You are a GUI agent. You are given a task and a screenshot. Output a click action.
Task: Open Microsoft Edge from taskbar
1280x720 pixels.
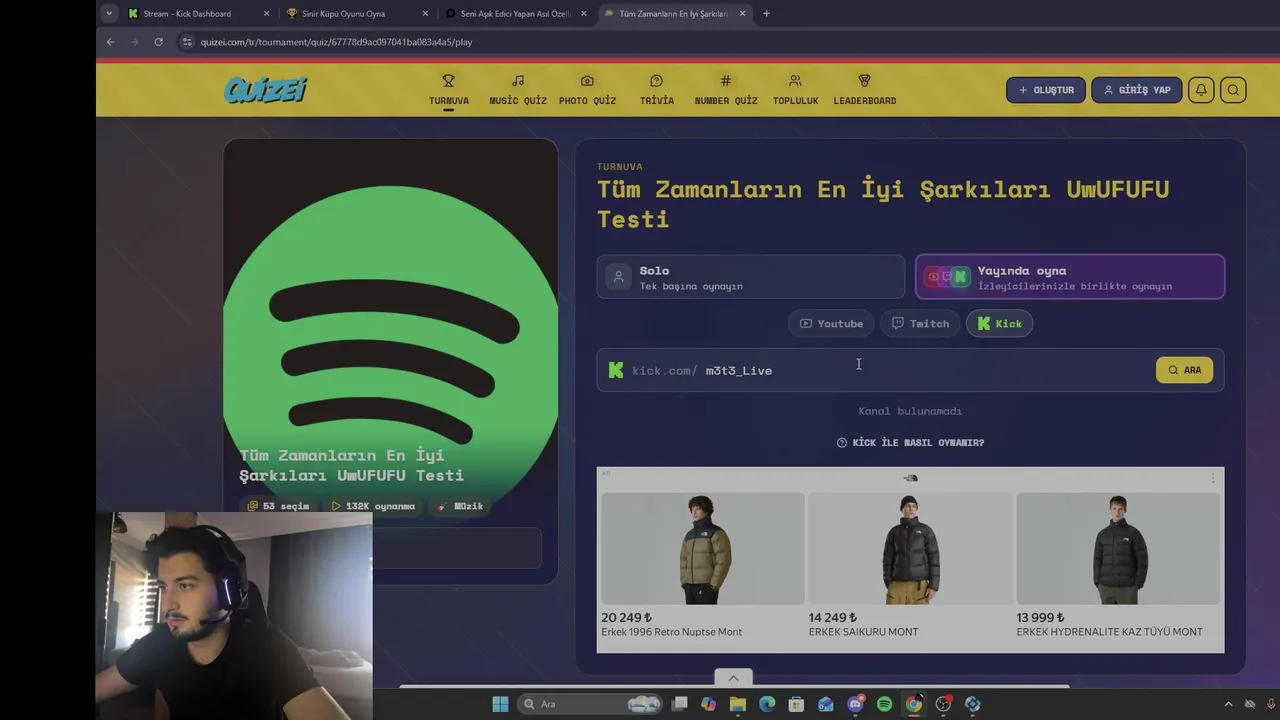767,704
